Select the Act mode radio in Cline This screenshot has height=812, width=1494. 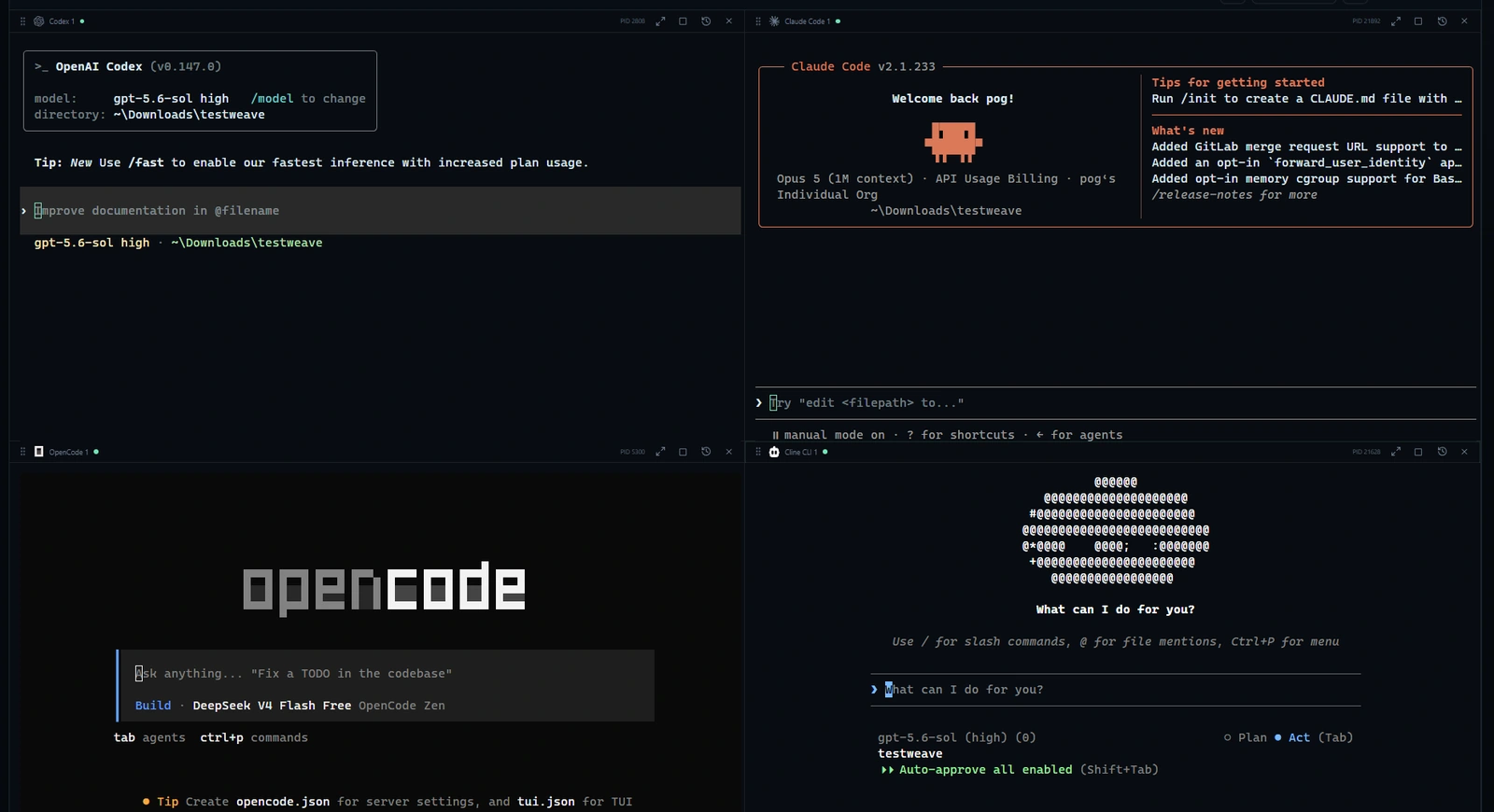point(1291,737)
